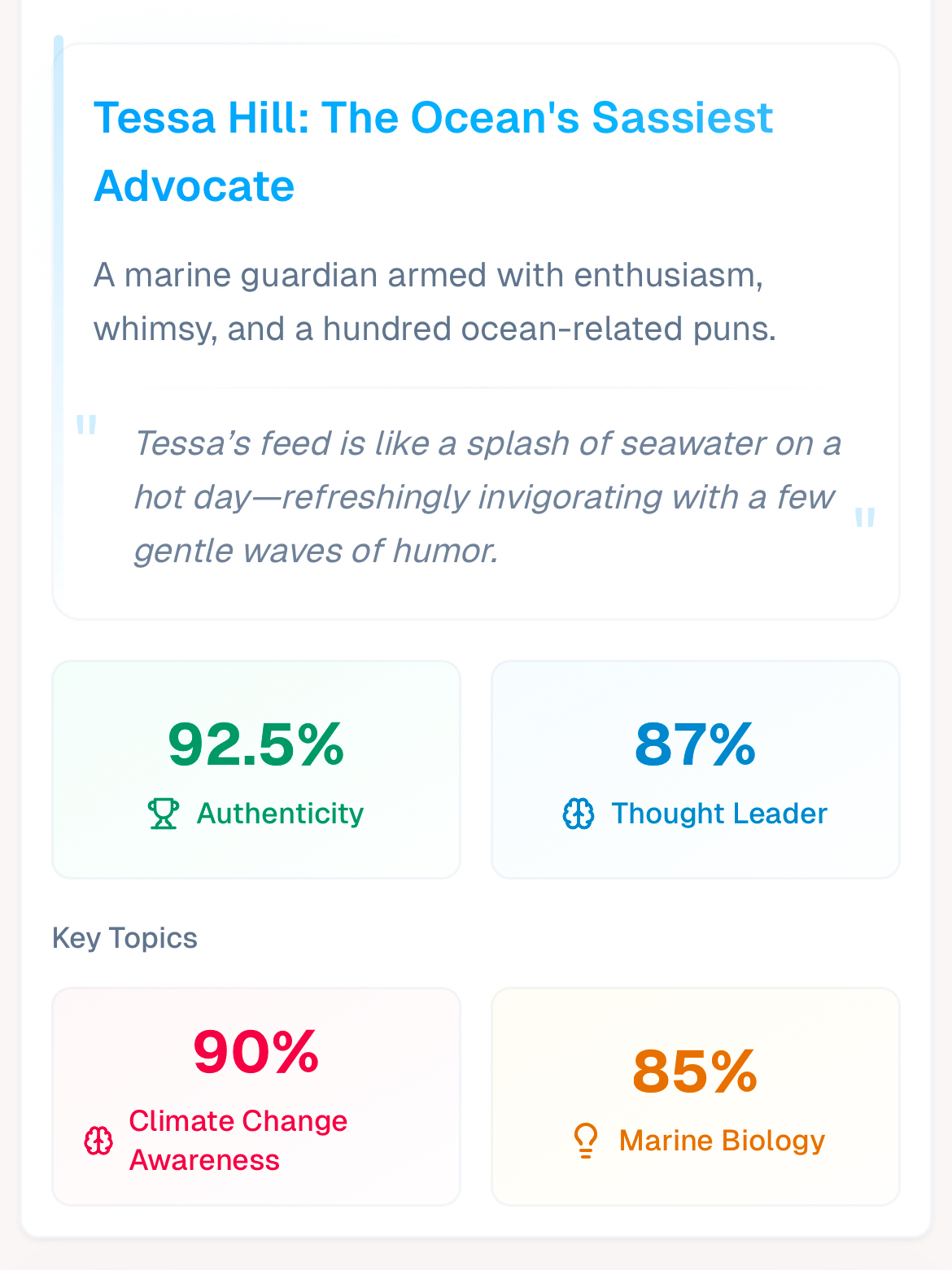
Task: Click the thin divider above the quote
Action: click(476, 388)
